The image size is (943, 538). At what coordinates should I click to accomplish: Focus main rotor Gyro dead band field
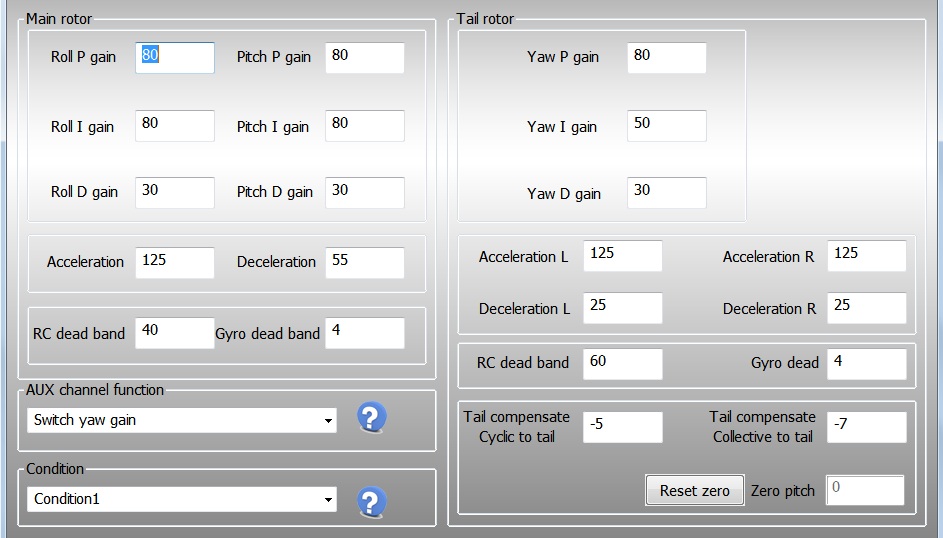click(365, 332)
